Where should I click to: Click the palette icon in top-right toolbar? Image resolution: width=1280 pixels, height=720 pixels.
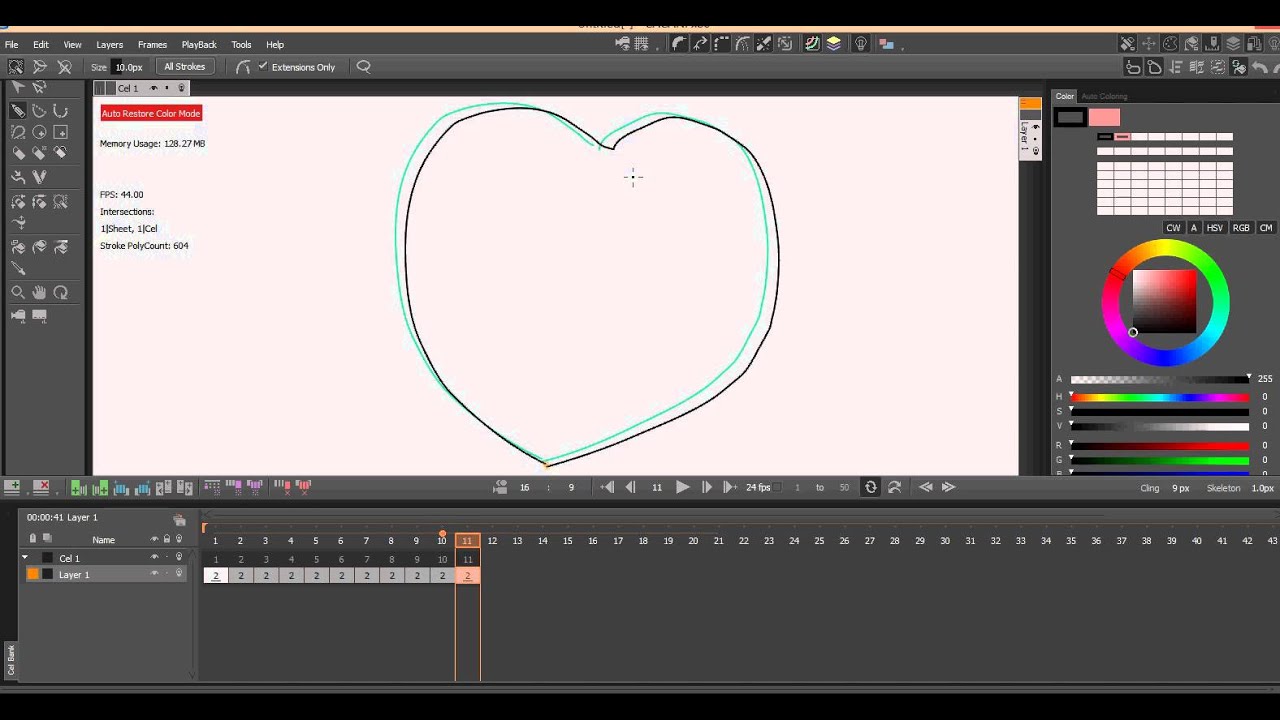coord(1169,44)
